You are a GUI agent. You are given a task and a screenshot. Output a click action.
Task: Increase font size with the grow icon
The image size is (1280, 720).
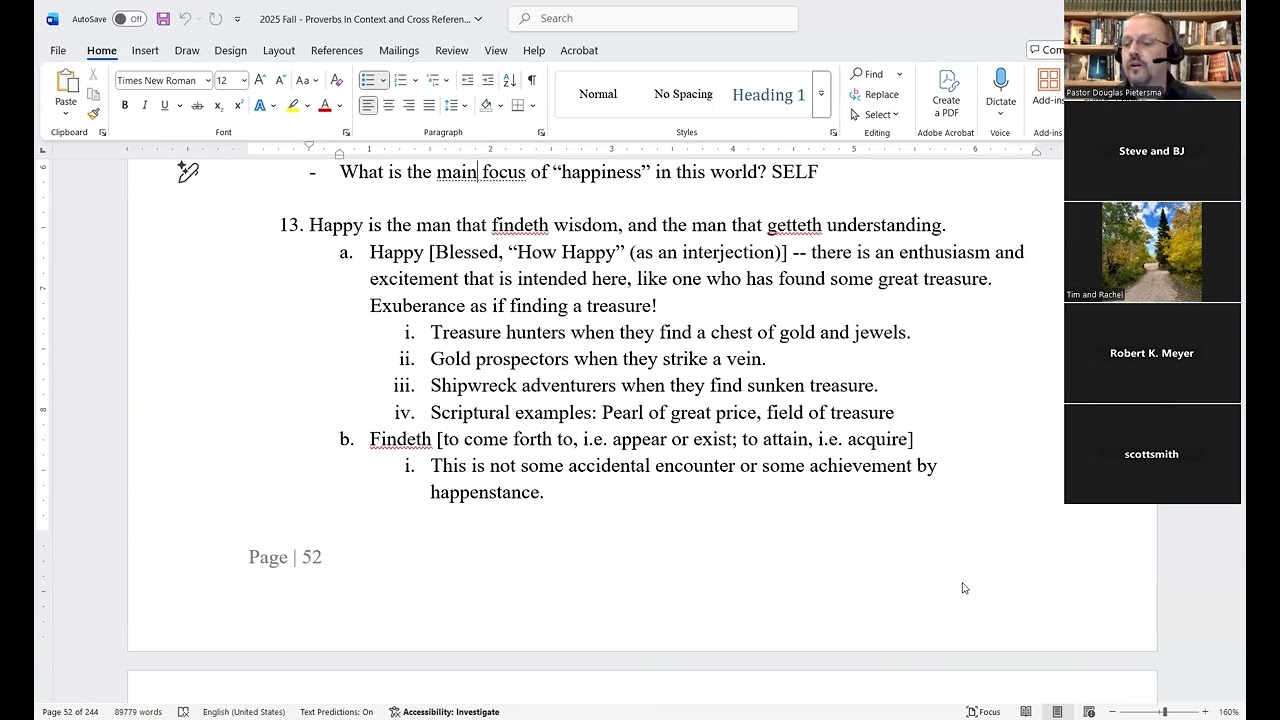[260, 80]
